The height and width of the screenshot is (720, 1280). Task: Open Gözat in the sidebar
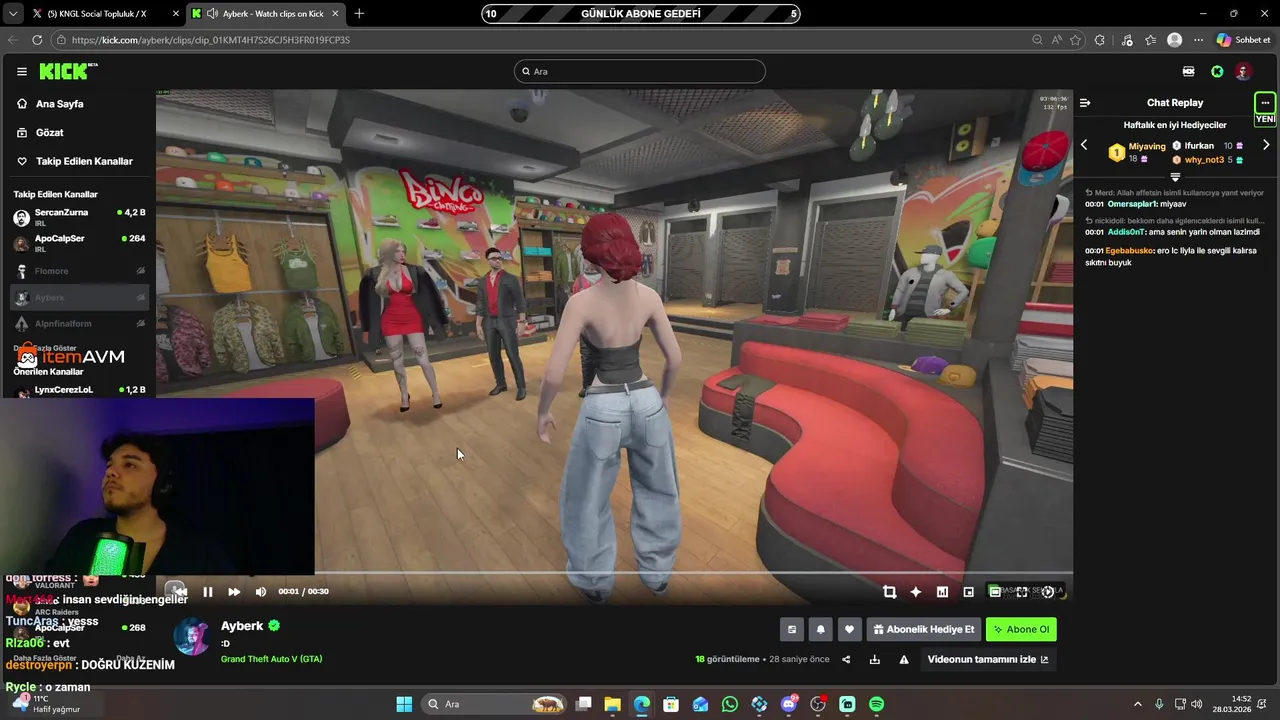coord(49,132)
